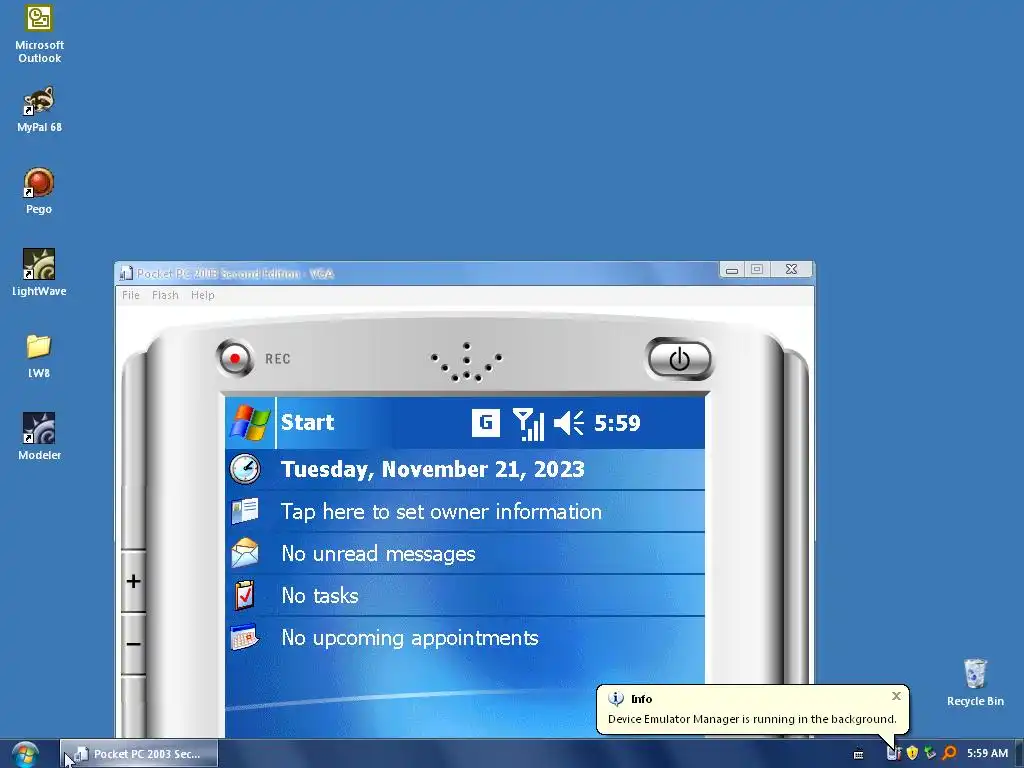Tap the 'No unread messages' row
This screenshot has width=1024, height=768.
[465, 553]
